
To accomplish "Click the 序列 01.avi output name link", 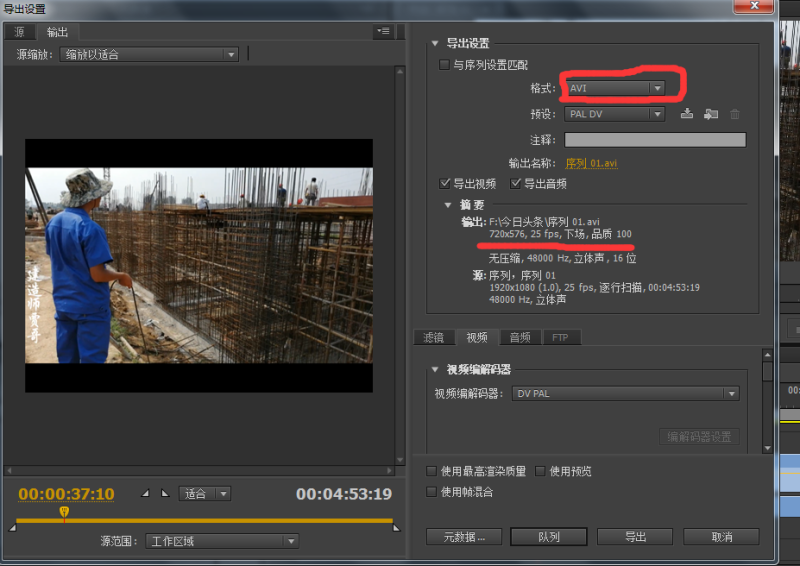I will coord(591,163).
